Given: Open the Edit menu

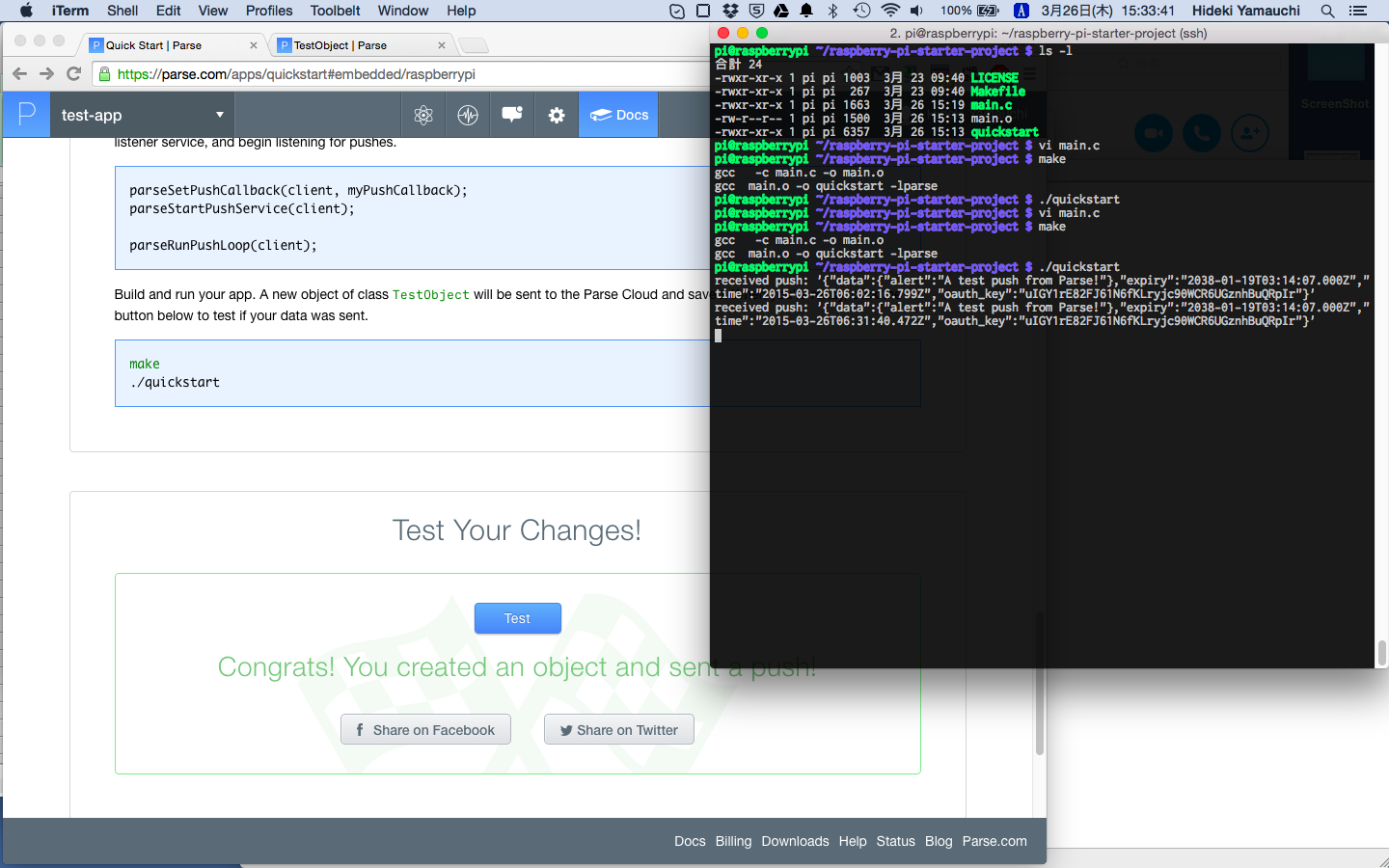Looking at the screenshot, I should point(169,11).
